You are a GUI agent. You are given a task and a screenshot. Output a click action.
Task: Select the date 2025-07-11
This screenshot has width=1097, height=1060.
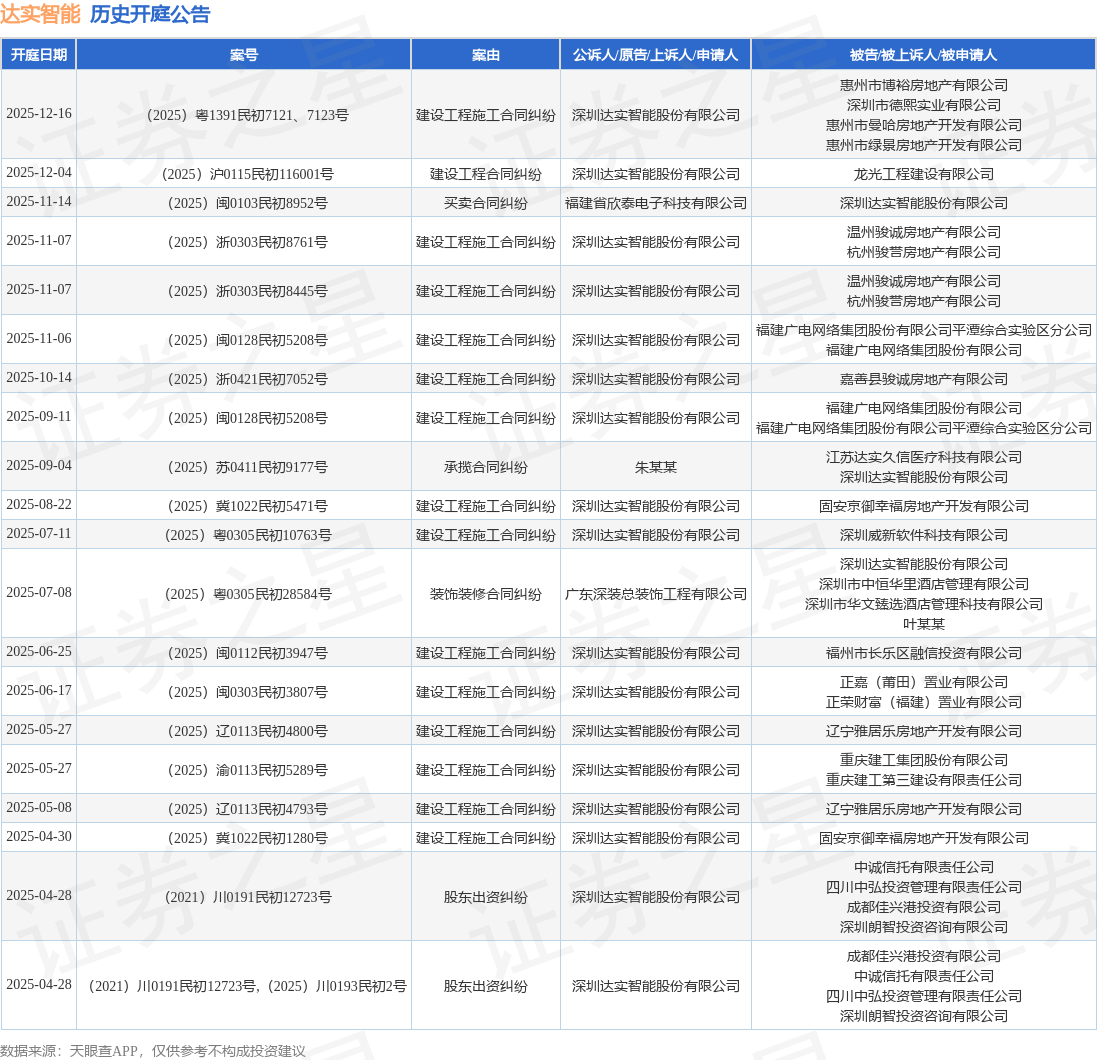pos(39,534)
